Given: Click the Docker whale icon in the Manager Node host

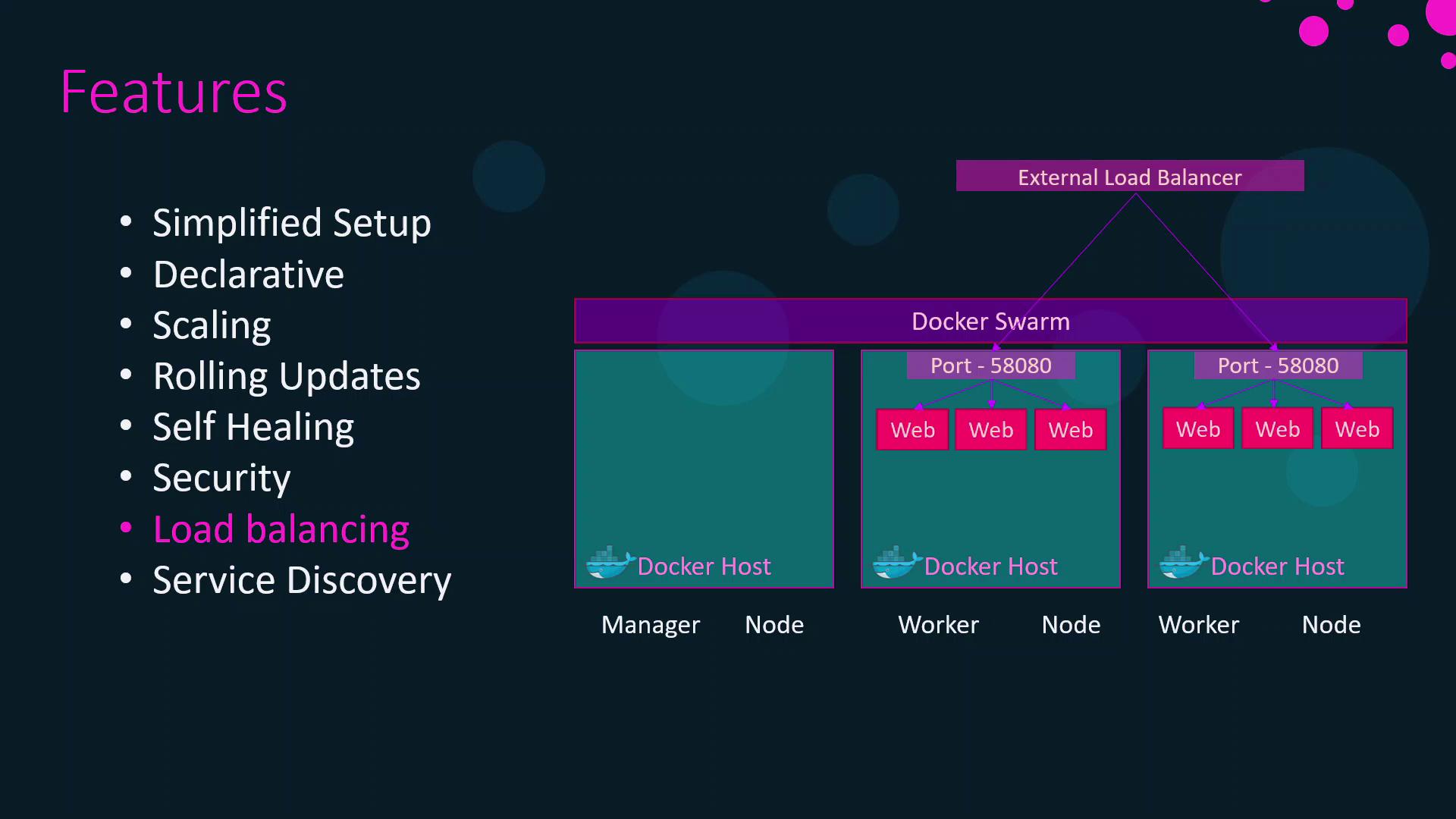Looking at the screenshot, I should [x=610, y=563].
